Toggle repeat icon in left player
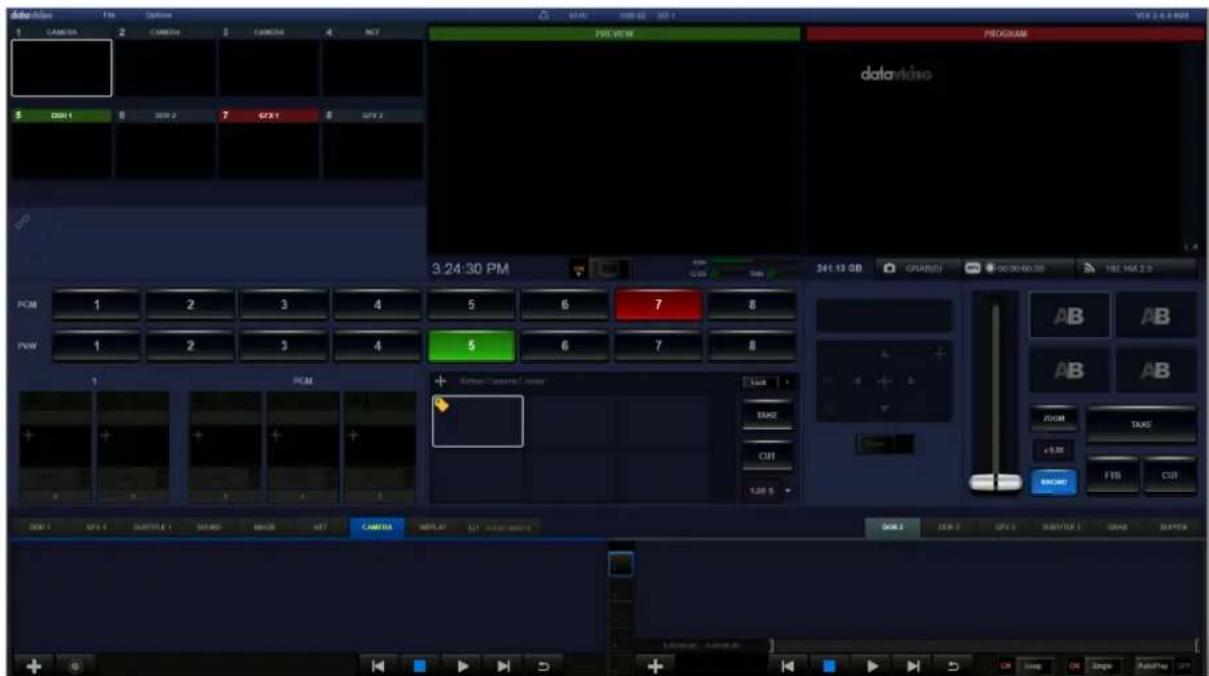 (545, 664)
